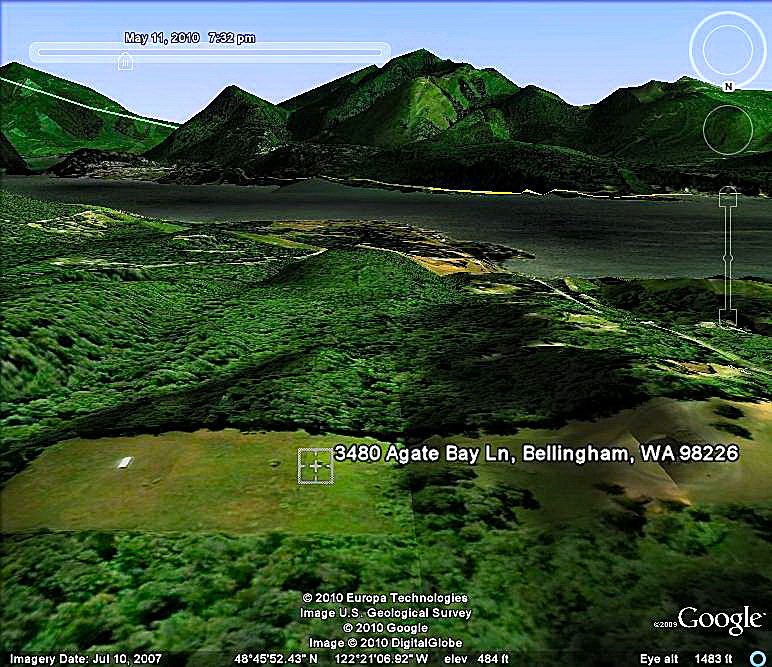The height and width of the screenshot is (667, 772).
Task: Click the center of the Look joystick ring
Action: coord(727,48)
